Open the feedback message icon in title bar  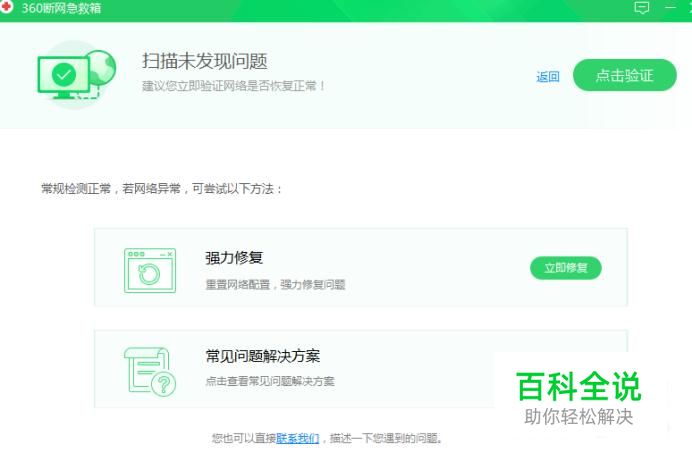[x=641, y=7]
